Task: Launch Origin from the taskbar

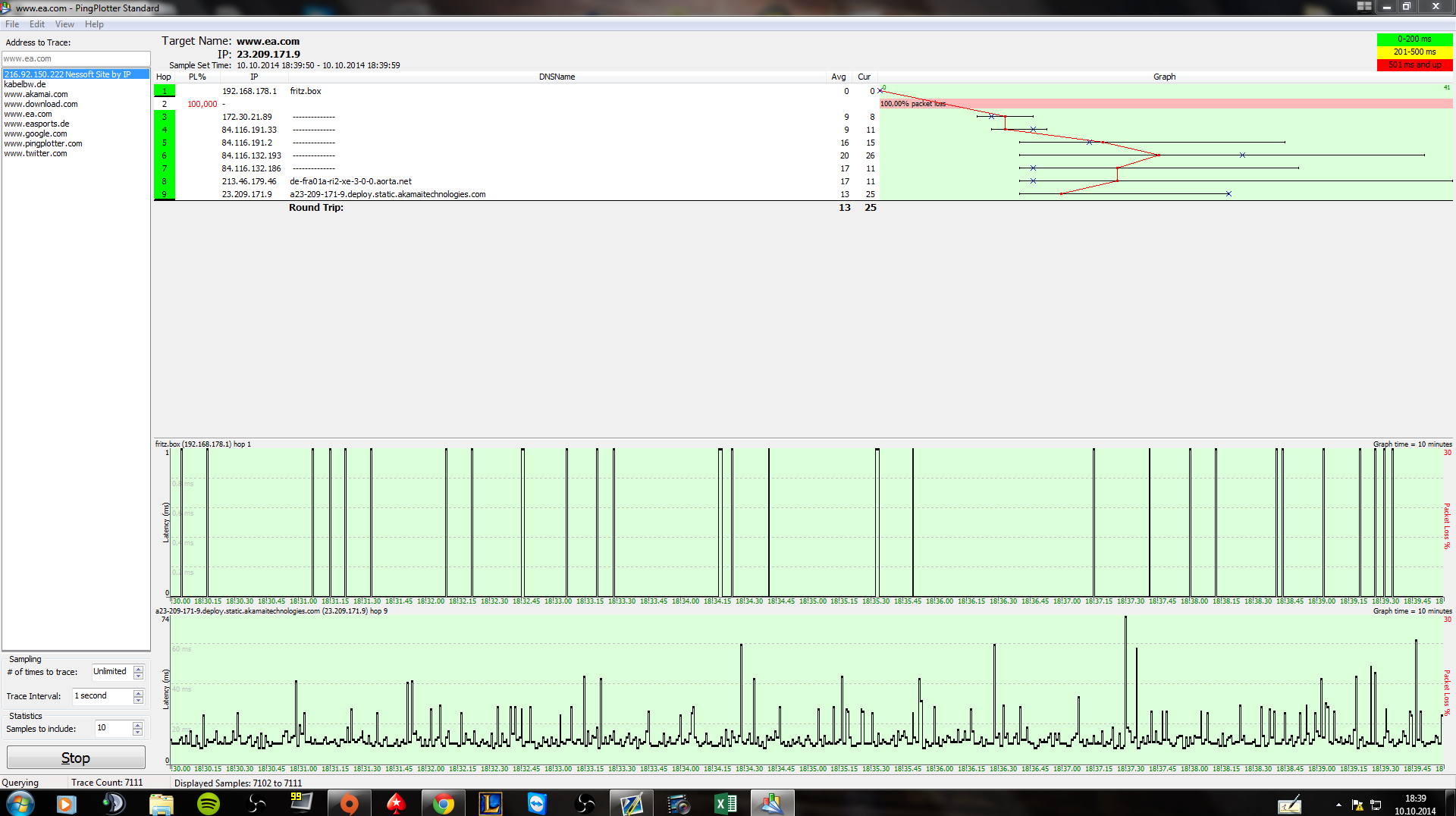Action: point(349,803)
